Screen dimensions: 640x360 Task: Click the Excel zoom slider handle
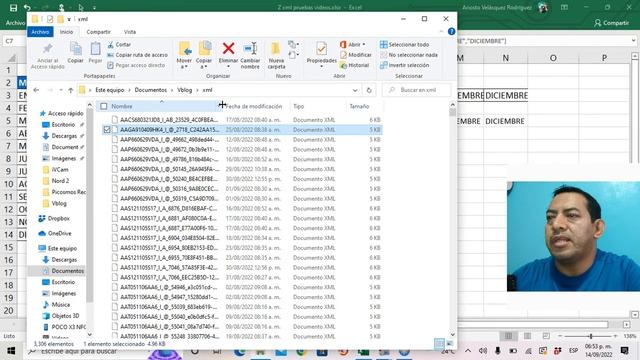point(591,336)
